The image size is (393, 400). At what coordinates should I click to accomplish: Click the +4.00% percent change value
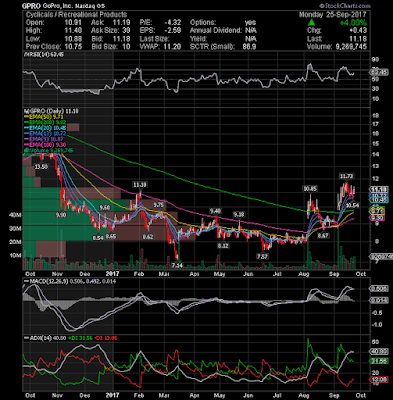point(353,23)
